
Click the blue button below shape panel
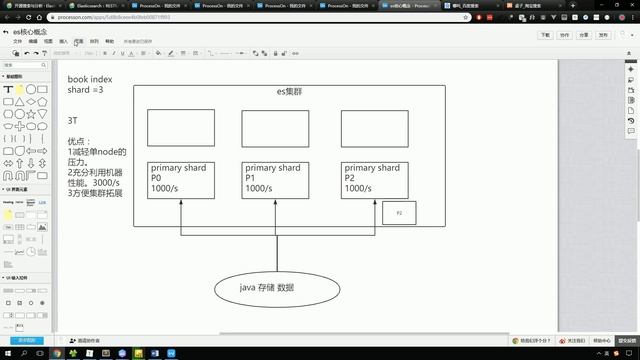coord(27,340)
